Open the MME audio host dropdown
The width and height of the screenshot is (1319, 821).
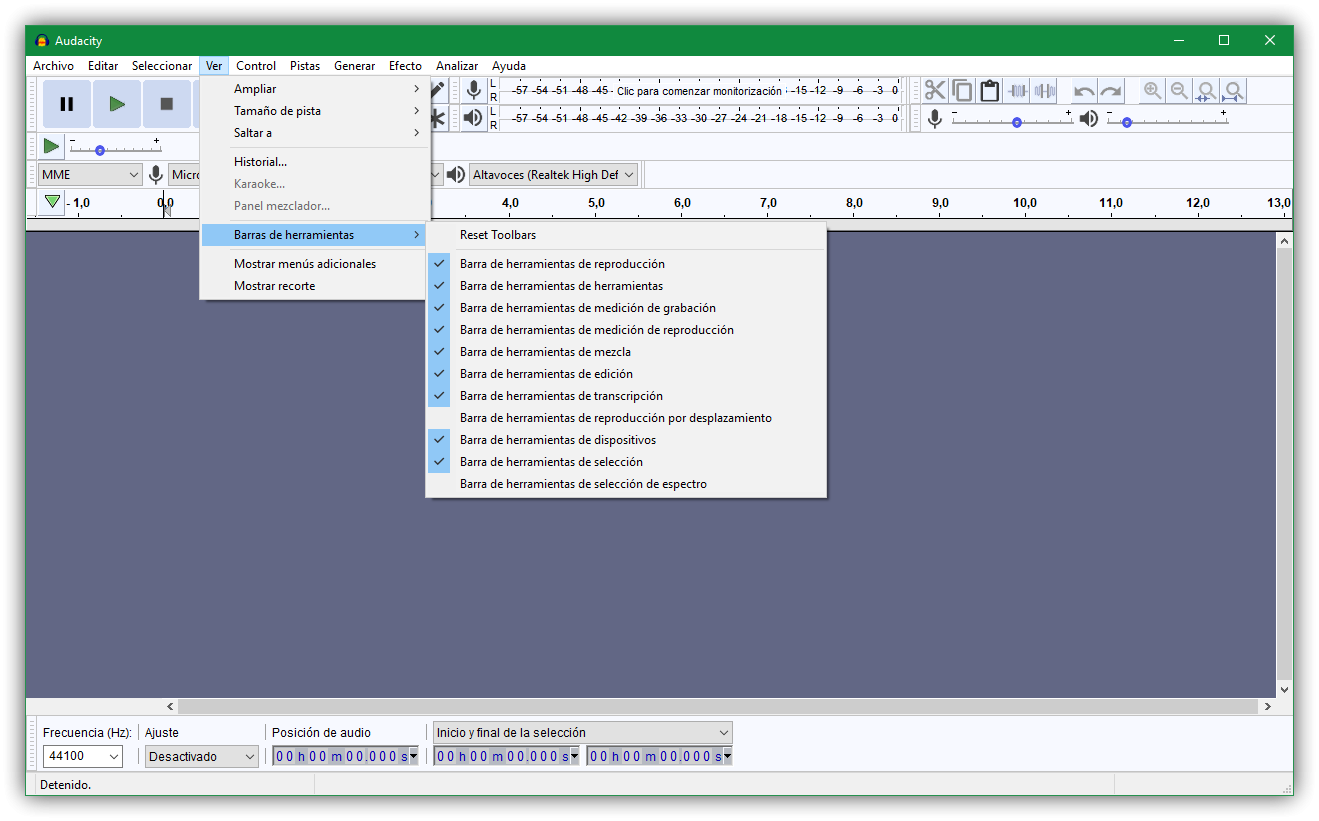click(x=90, y=175)
